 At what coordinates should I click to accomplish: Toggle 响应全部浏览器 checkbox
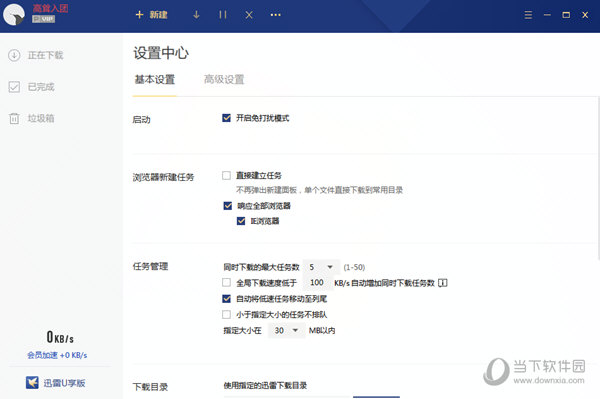coord(228,206)
